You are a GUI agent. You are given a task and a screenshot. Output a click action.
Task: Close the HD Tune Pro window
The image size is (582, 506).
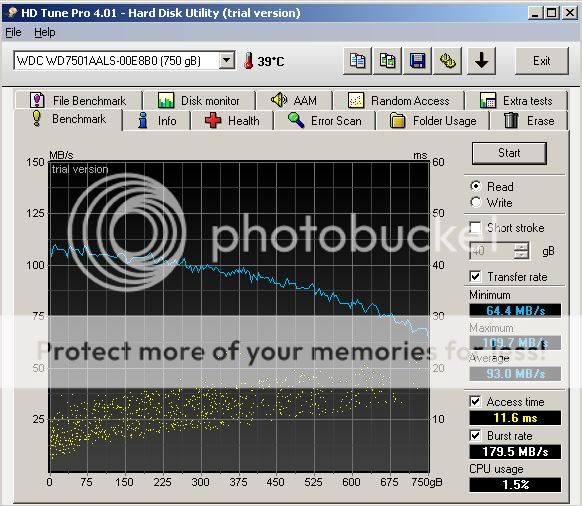pos(570,13)
